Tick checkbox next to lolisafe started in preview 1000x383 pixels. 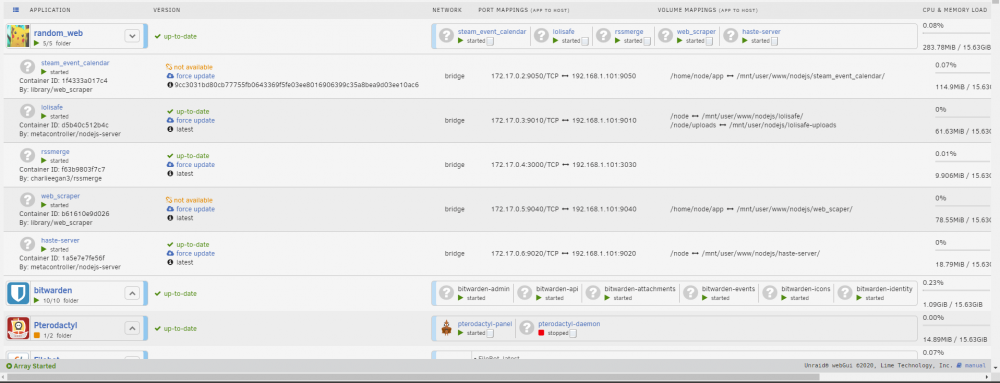click(x=584, y=41)
